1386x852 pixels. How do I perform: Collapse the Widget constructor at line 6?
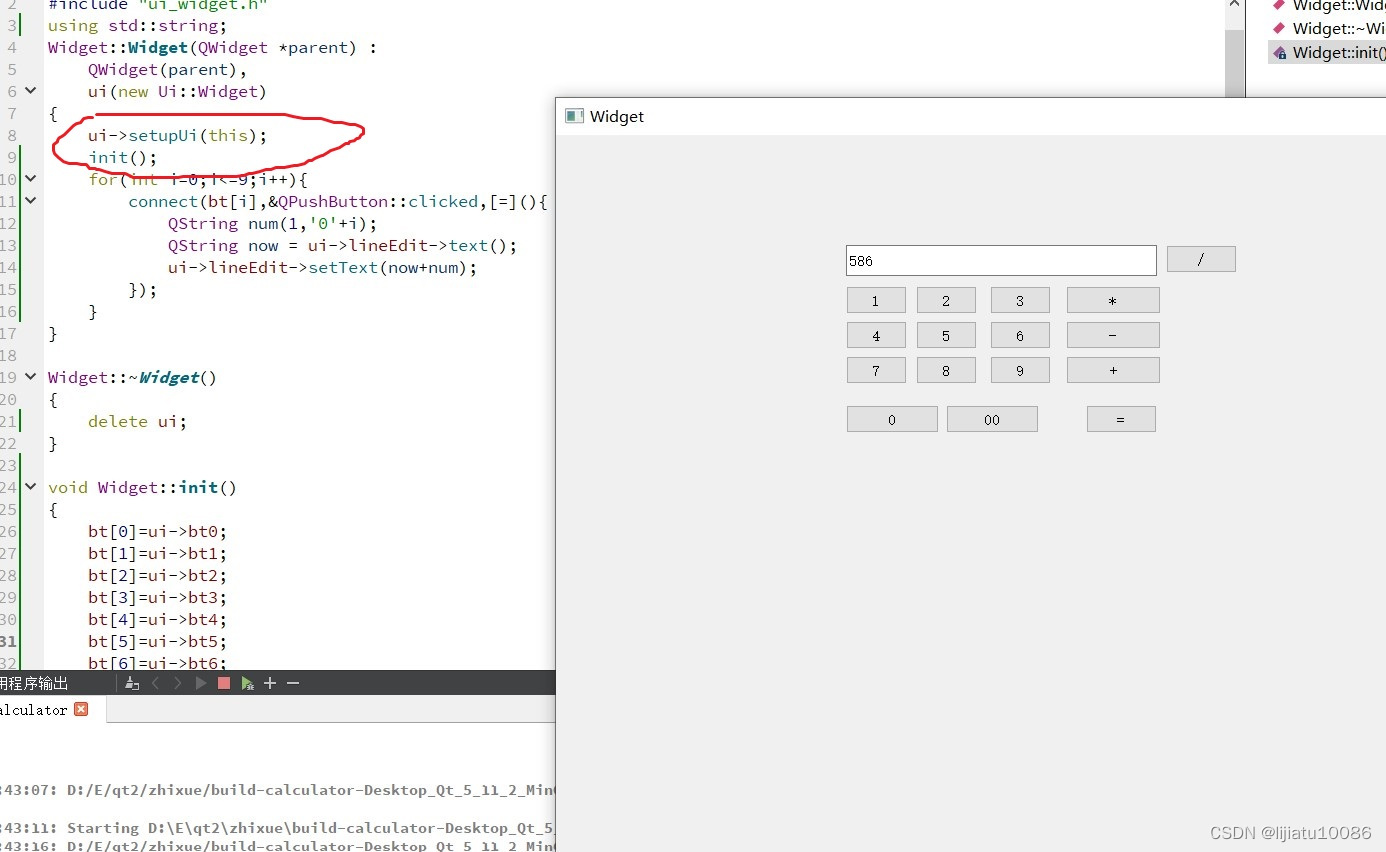point(29,90)
